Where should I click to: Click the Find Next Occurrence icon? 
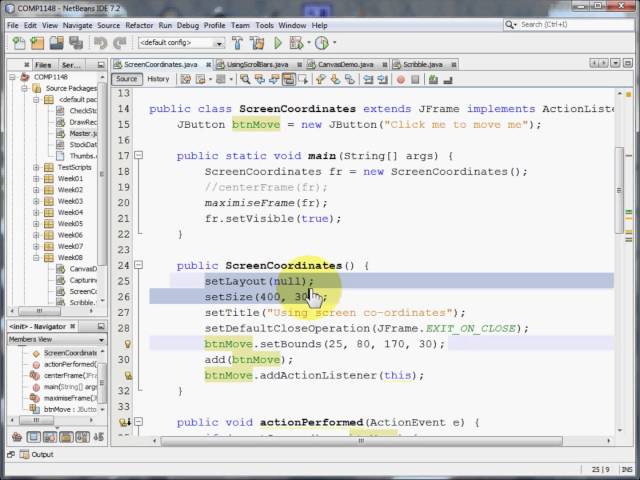(274, 79)
